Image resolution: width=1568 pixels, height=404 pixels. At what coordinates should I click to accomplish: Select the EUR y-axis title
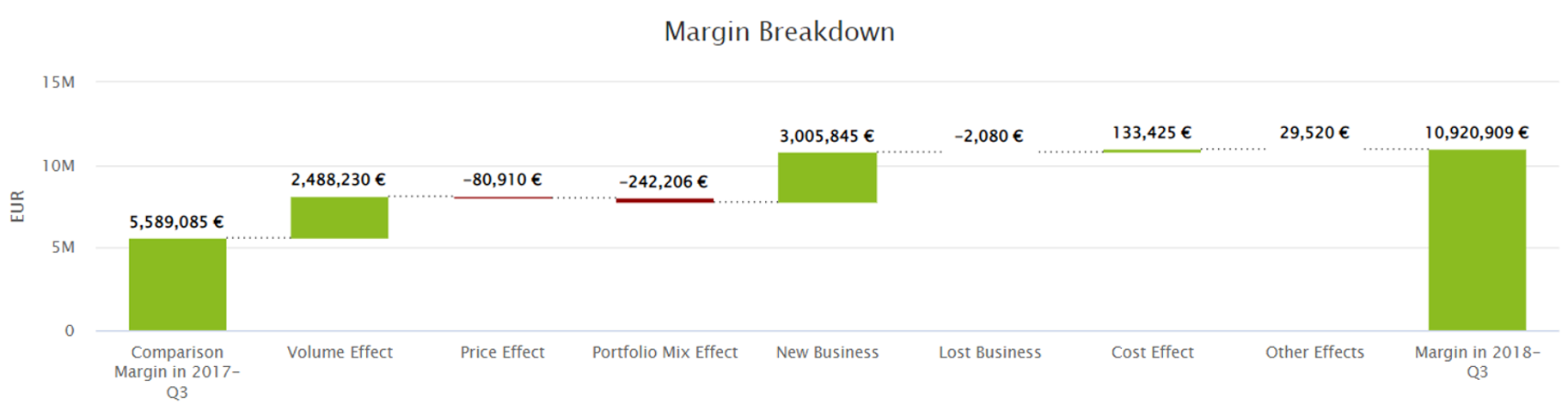coord(17,206)
